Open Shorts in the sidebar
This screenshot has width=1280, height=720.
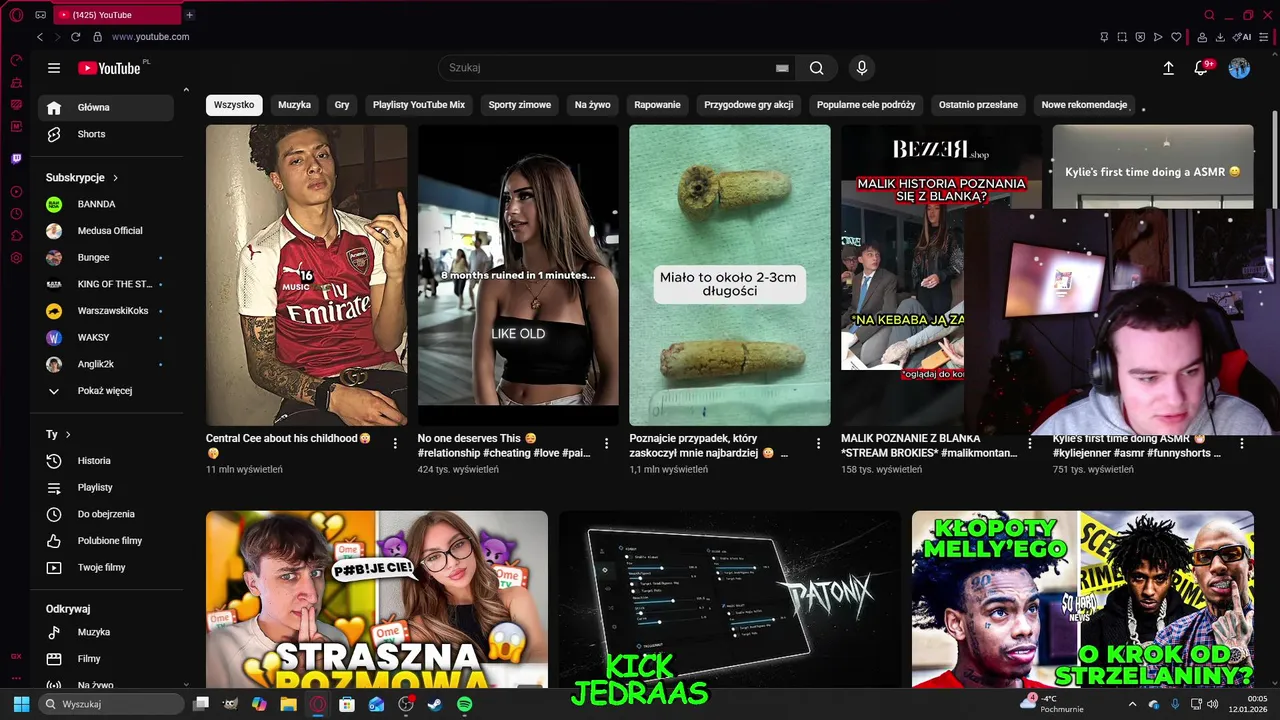tap(106, 134)
